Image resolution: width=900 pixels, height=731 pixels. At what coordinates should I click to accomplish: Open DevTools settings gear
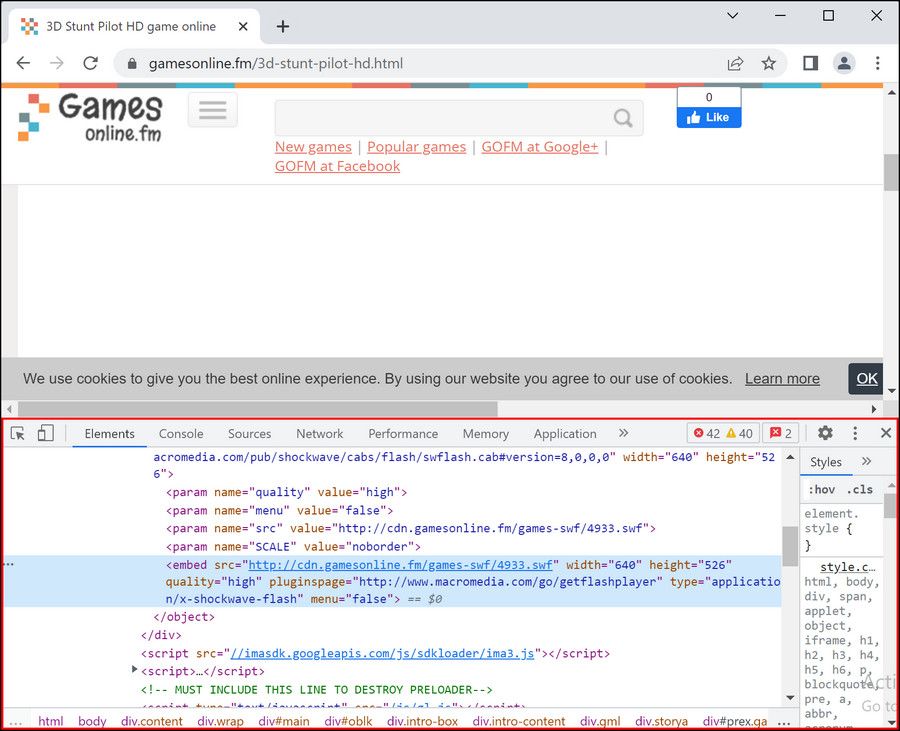point(825,433)
